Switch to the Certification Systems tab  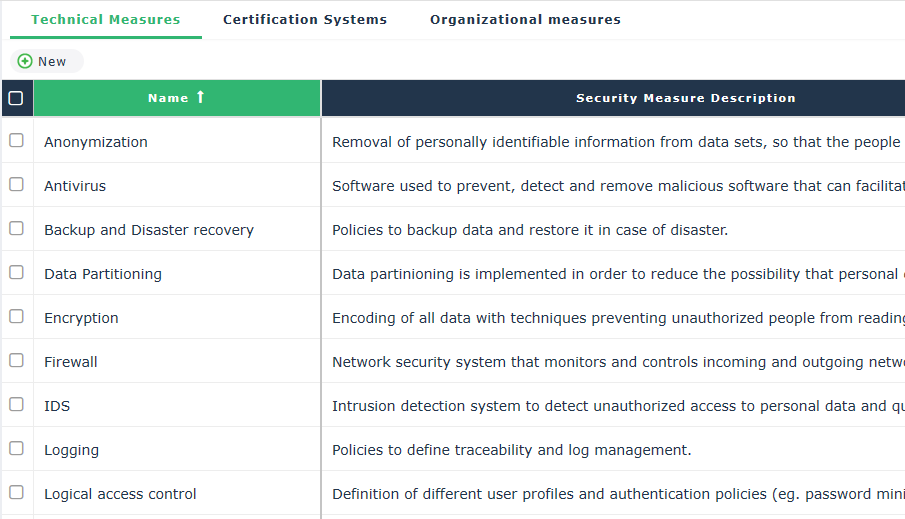305,20
